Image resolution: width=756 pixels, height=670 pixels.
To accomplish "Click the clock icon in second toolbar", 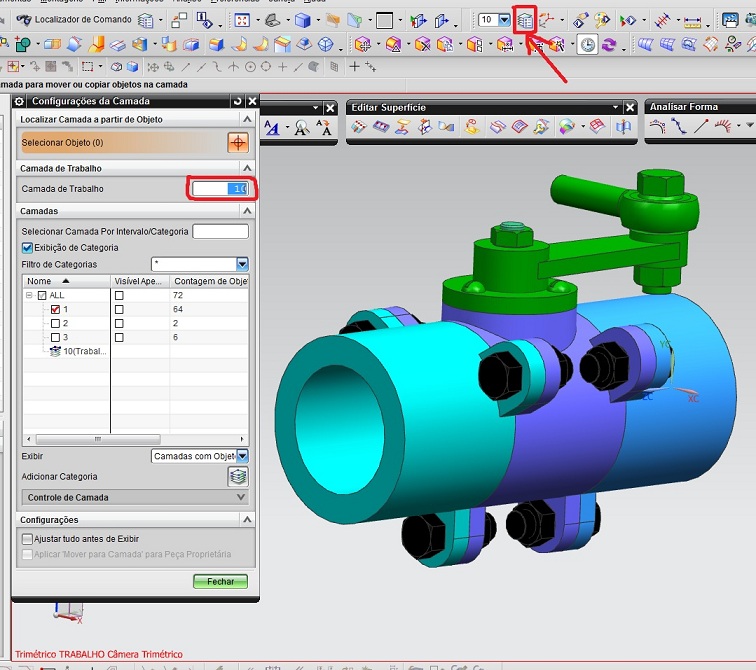I will coord(588,45).
